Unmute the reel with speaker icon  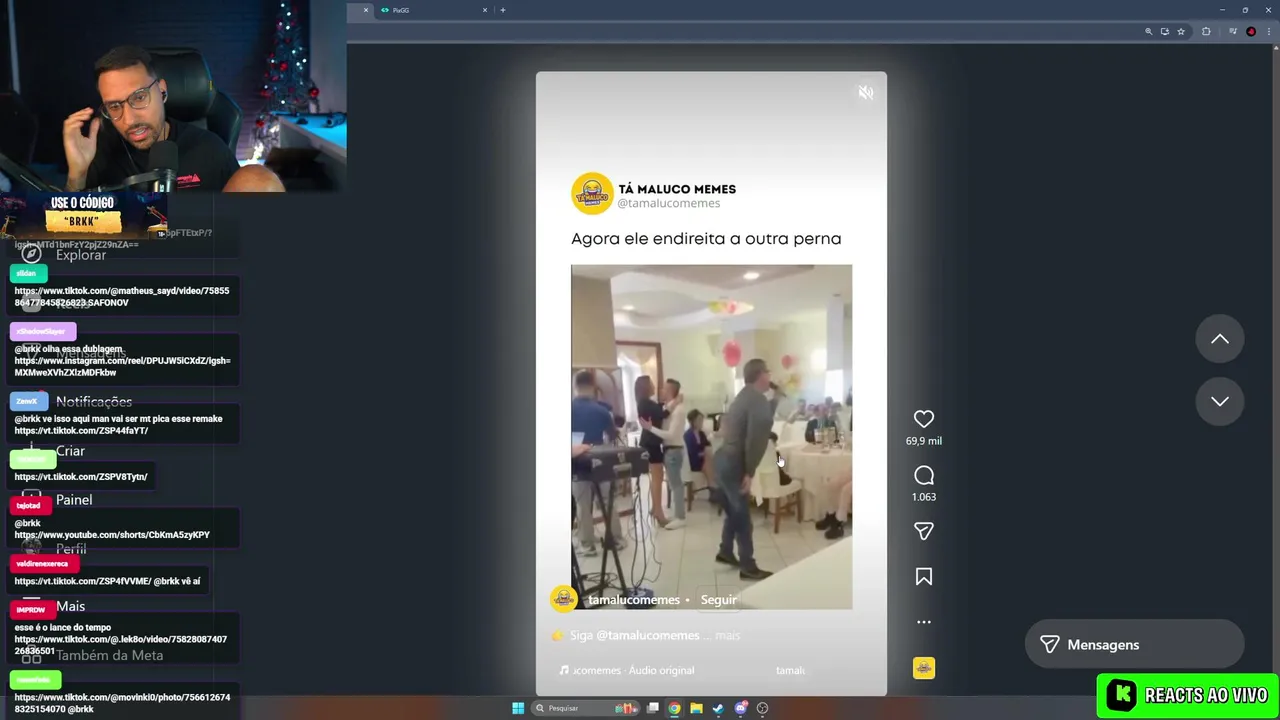866,93
